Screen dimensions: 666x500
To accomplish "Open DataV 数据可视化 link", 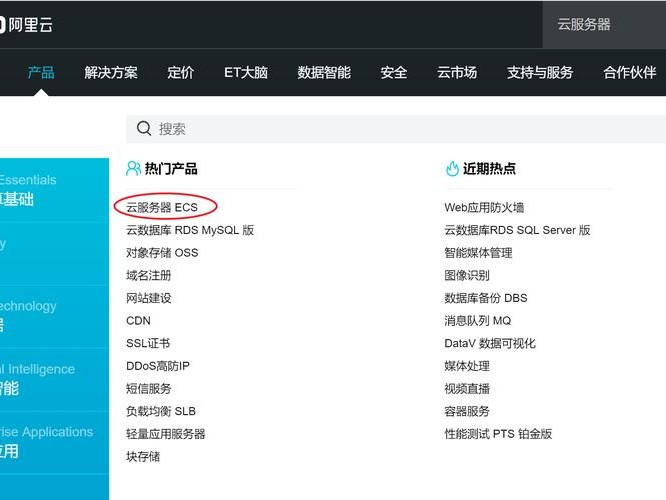I will (490, 343).
